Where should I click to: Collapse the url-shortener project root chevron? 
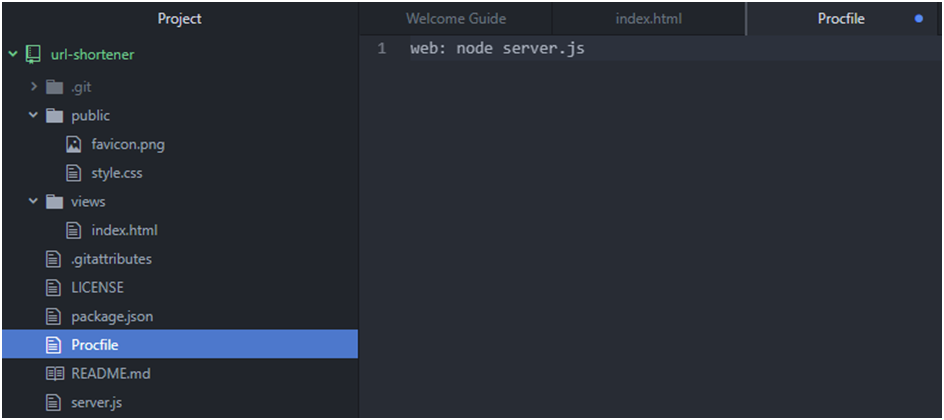click(13, 54)
